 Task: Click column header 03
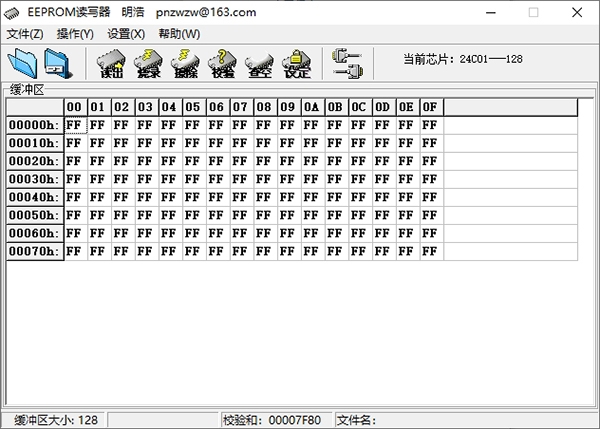pyautogui.click(x=147, y=107)
